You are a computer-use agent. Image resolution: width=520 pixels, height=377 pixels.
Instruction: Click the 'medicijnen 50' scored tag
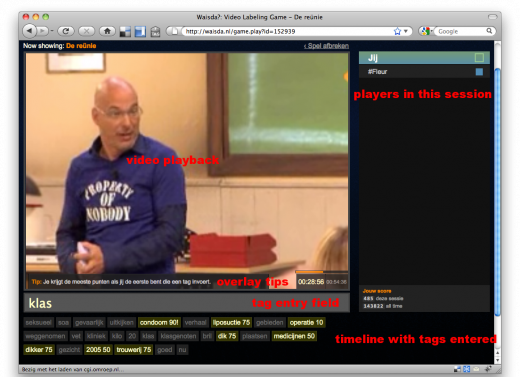tap(294, 336)
